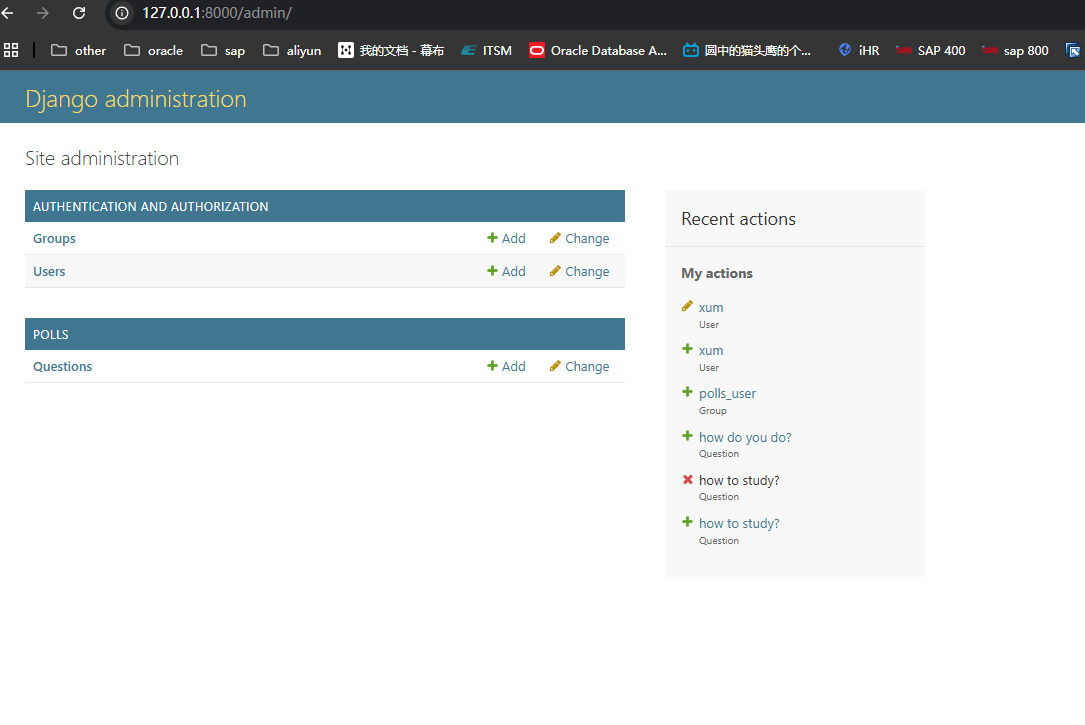Open the Oracle Database bookmark

tap(598, 50)
